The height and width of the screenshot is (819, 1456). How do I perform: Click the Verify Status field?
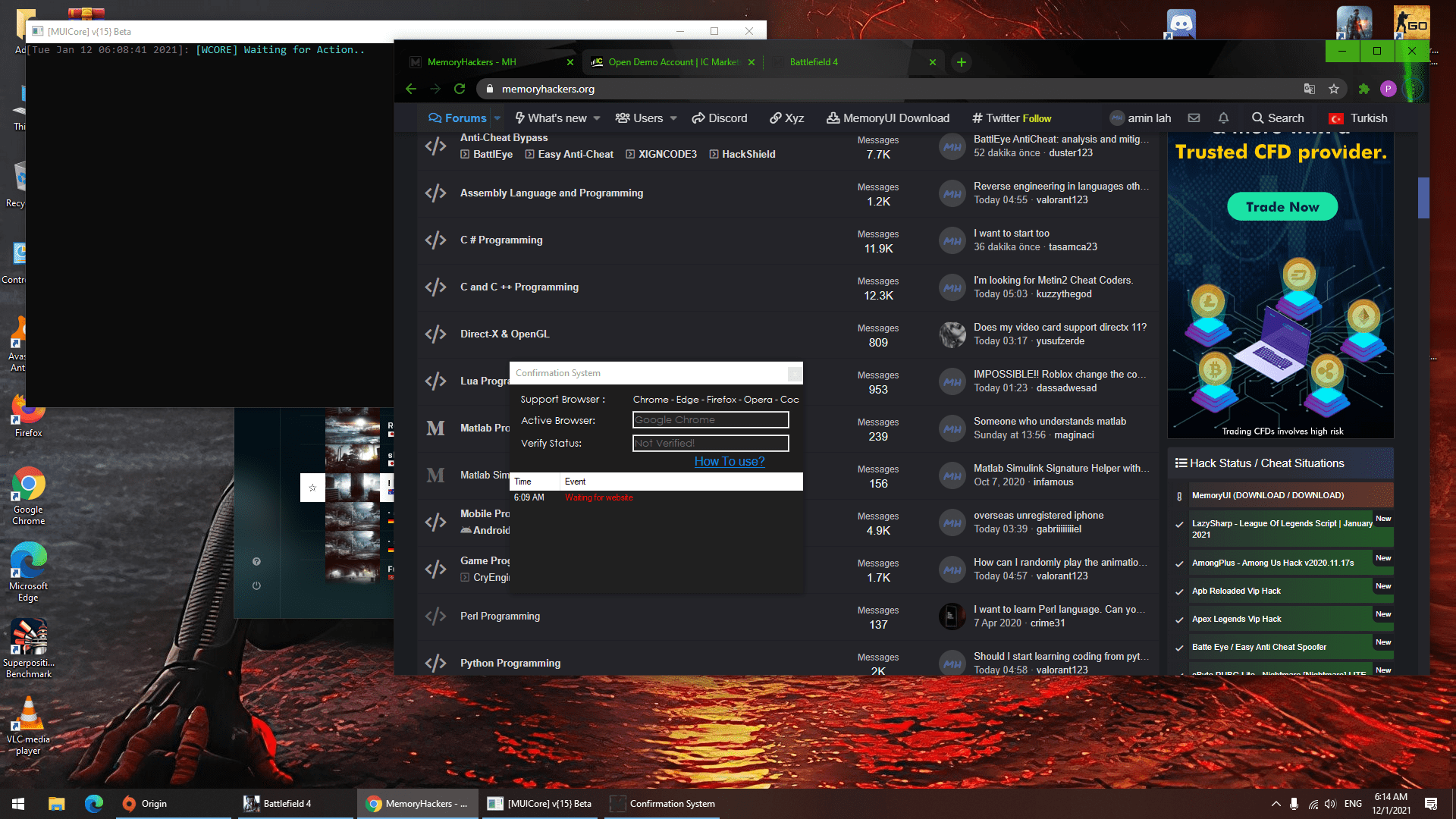coord(711,443)
